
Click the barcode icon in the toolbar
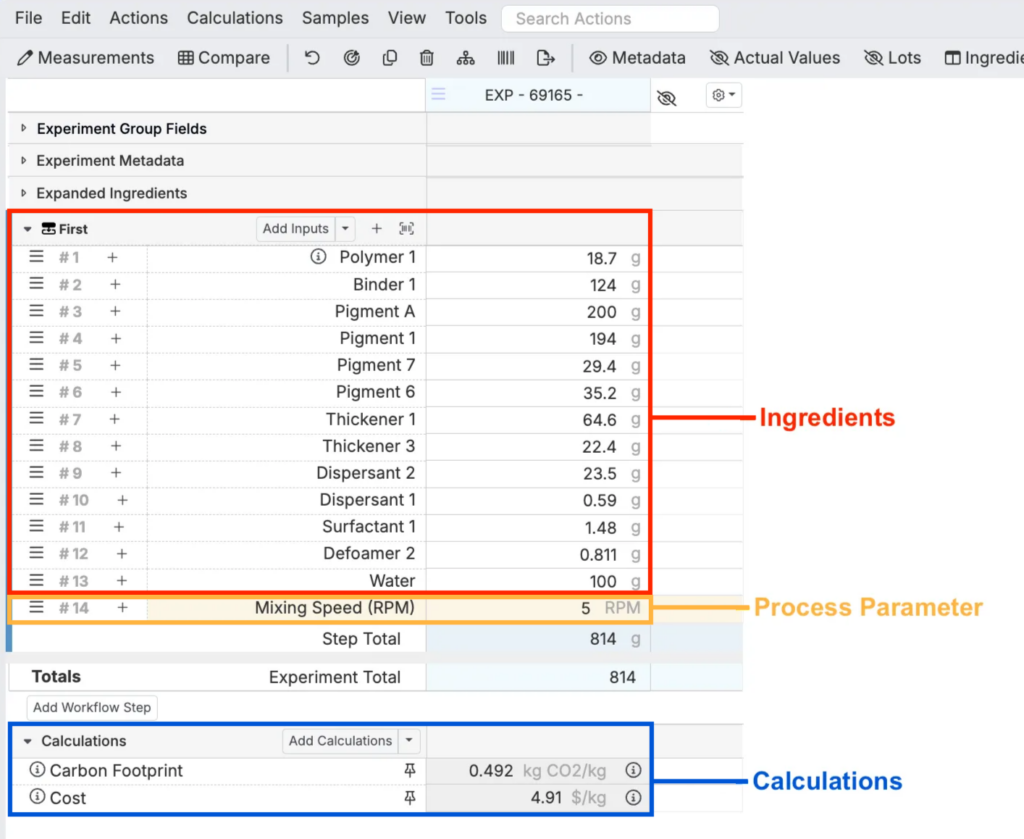(506, 58)
